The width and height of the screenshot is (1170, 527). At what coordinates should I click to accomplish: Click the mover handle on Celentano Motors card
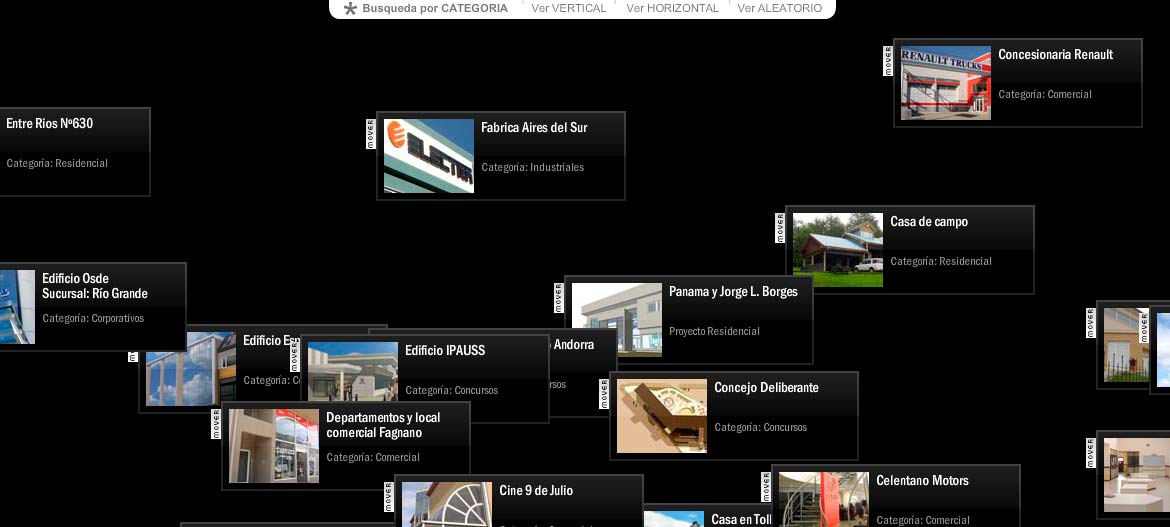point(766,486)
